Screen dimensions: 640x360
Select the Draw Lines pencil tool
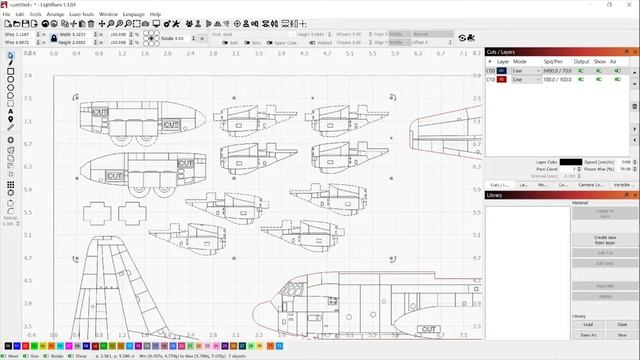tap(11, 63)
